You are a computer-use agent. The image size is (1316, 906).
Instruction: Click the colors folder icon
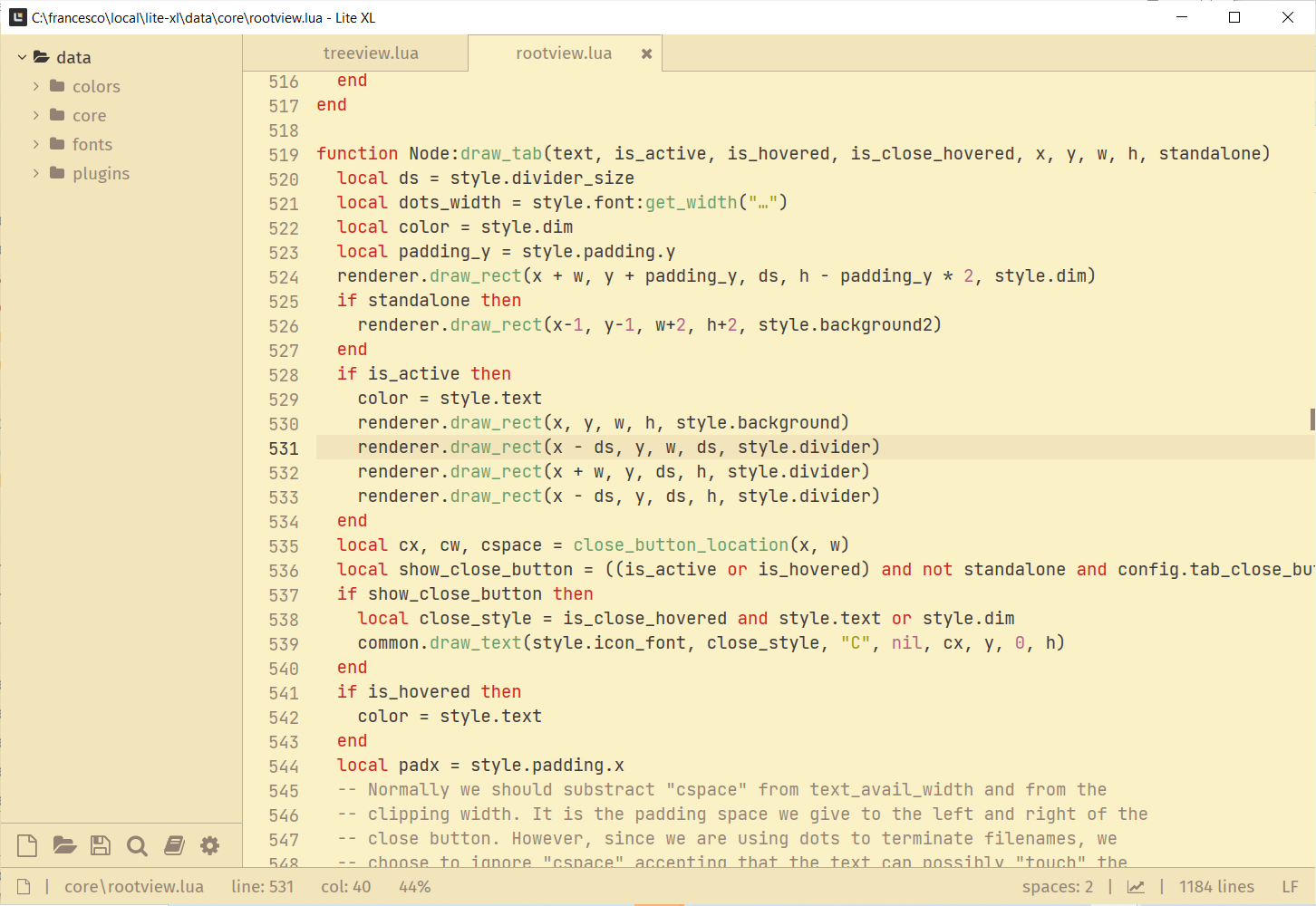coord(57,86)
